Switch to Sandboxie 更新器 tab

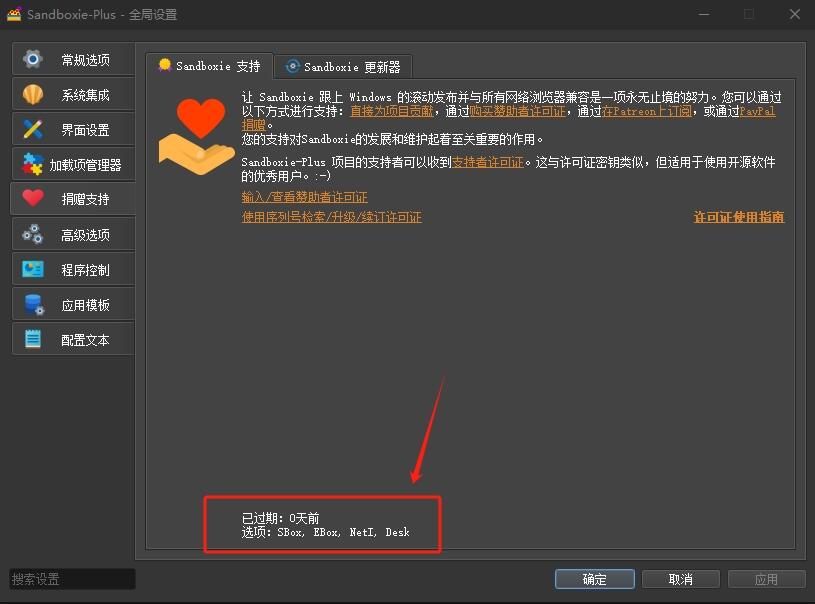tap(343, 67)
